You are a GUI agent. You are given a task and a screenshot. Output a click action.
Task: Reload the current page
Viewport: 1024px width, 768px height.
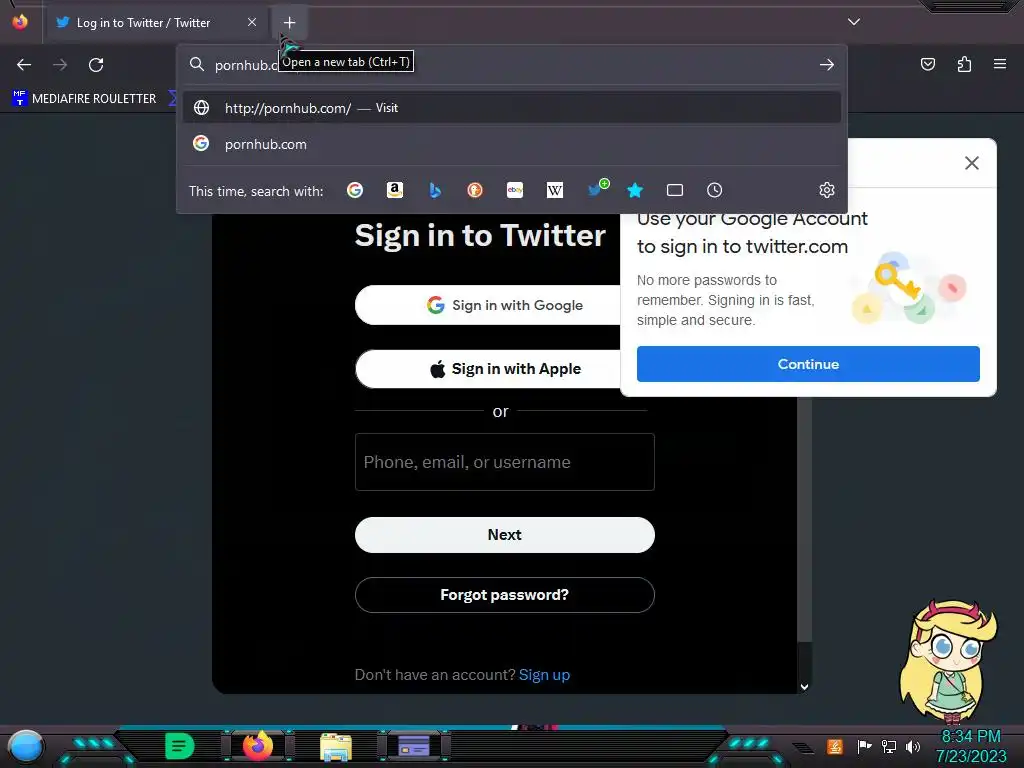click(96, 65)
